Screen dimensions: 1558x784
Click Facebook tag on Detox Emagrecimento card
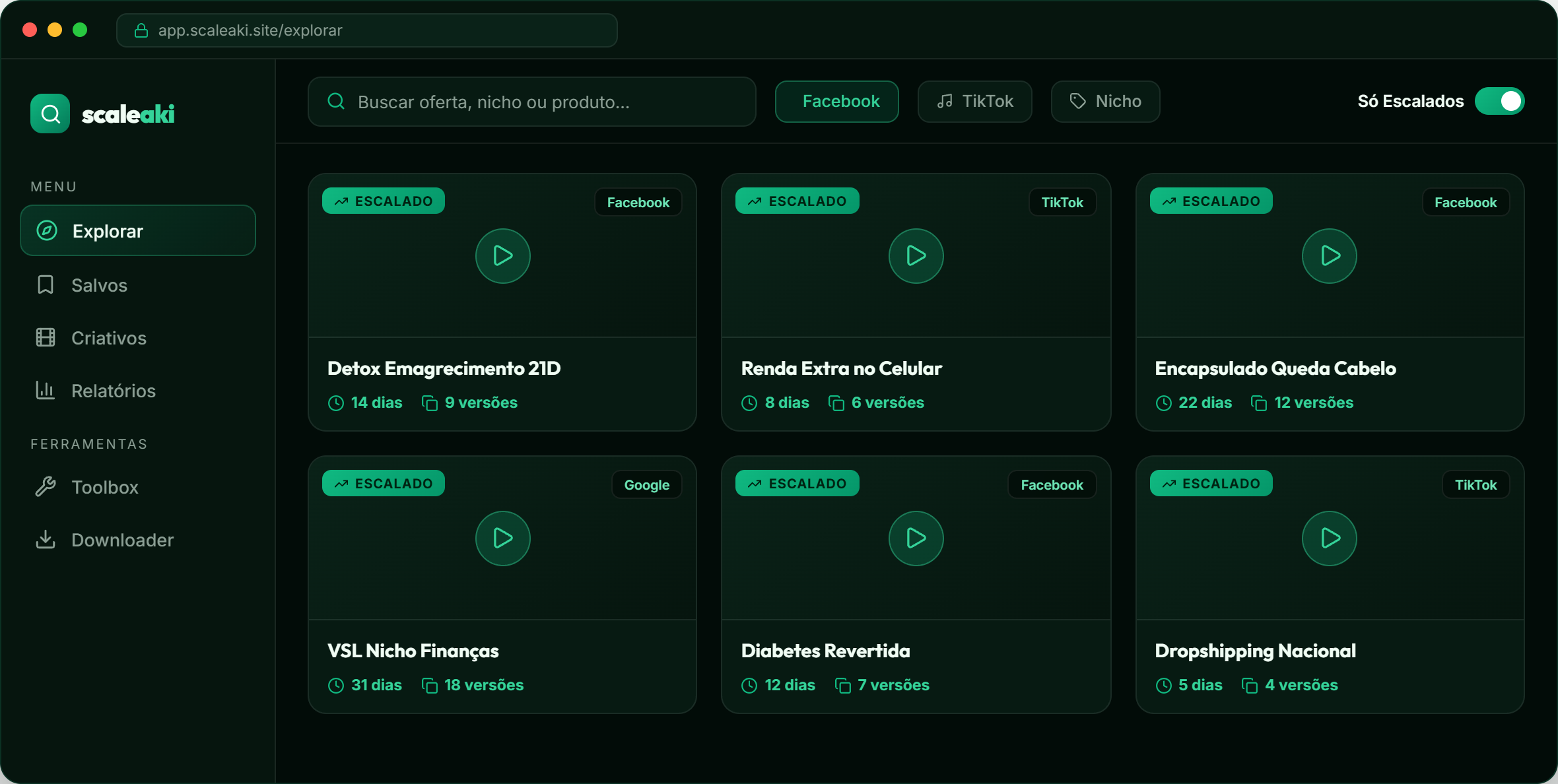click(x=638, y=203)
